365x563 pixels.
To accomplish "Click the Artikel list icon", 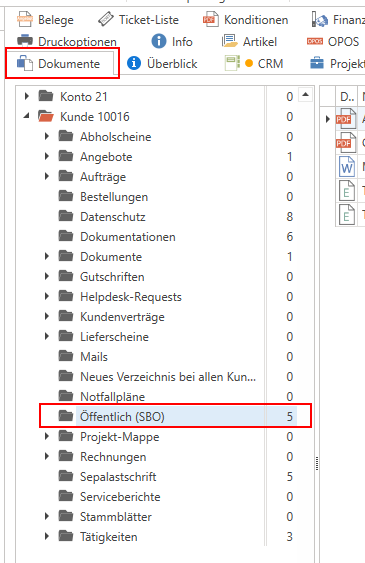I will tap(230, 41).
